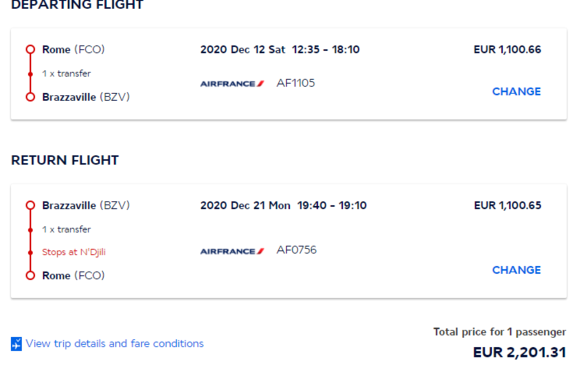Click the red Stops at N'Djili notice
The height and width of the screenshot is (373, 580).
(x=74, y=252)
